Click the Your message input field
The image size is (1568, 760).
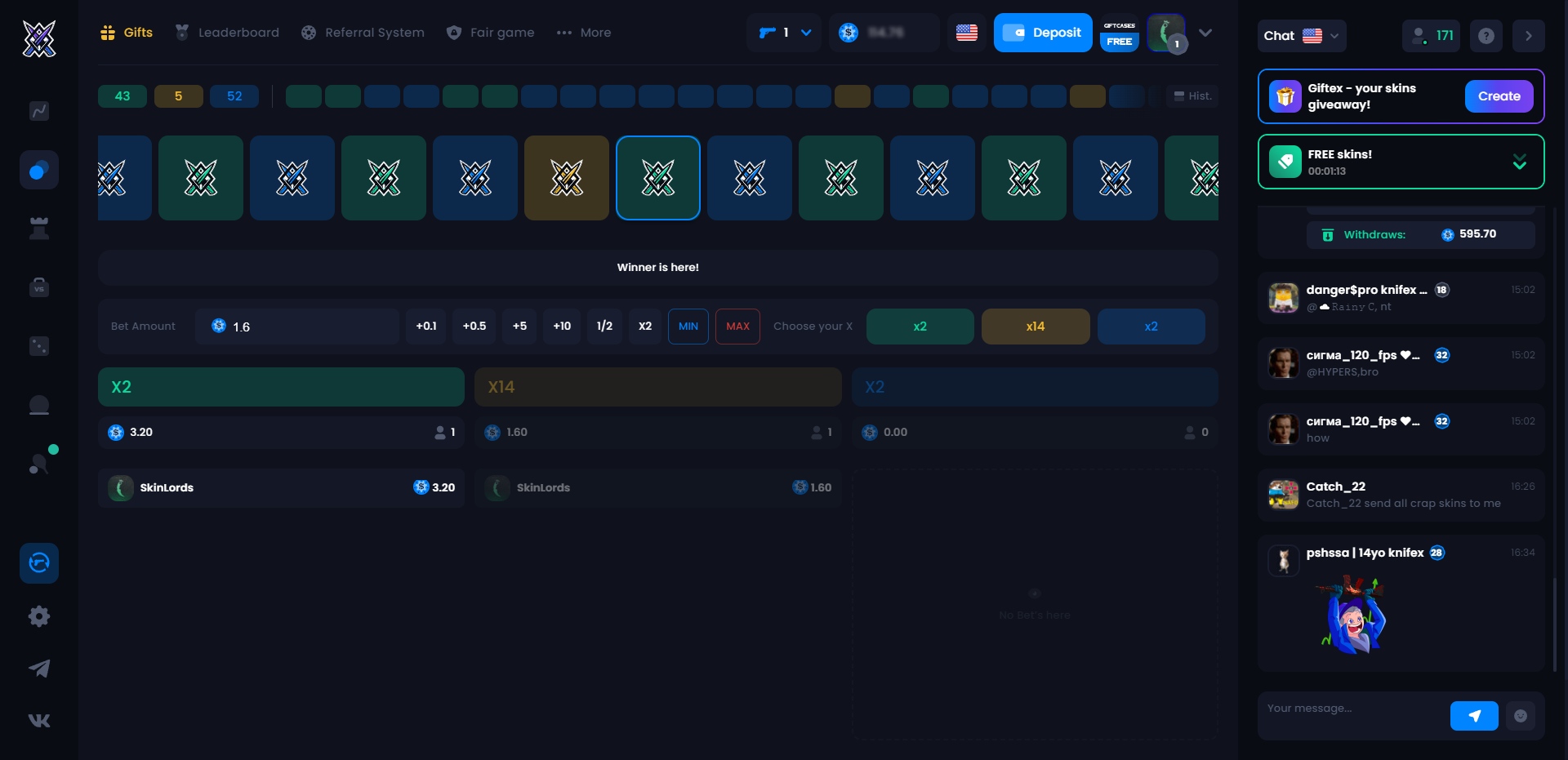[x=1353, y=709]
